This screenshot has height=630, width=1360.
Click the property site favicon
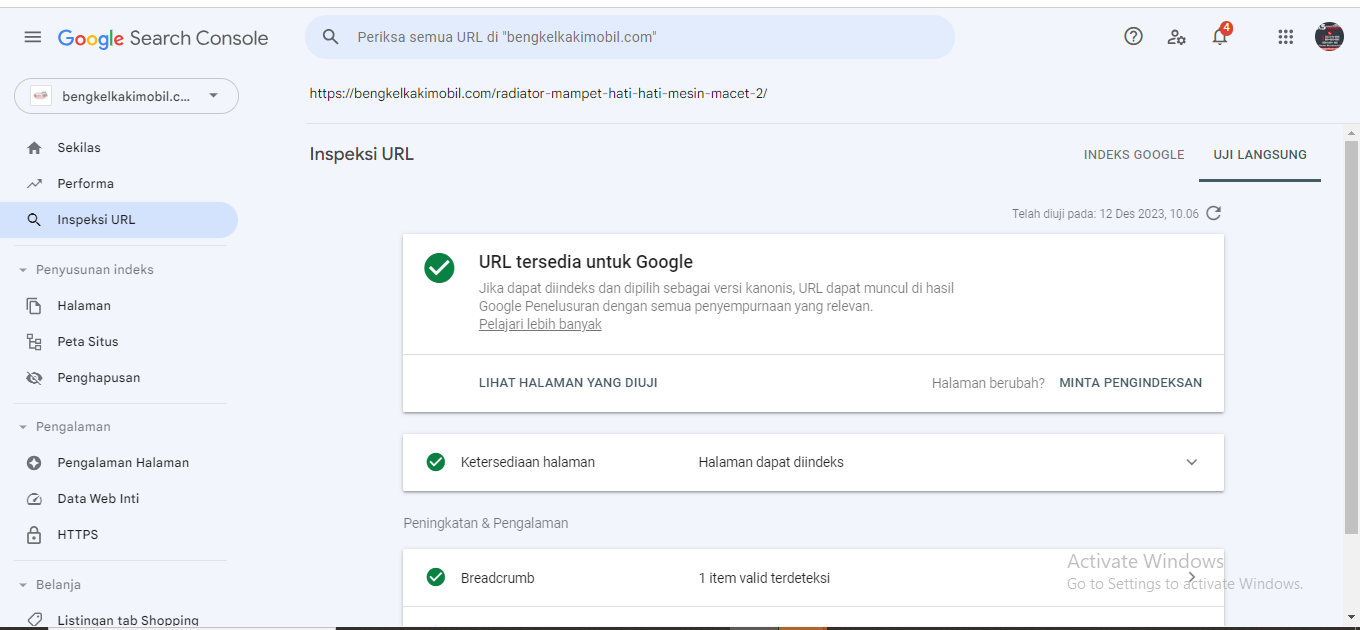pyautogui.click(x=41, y=96)
